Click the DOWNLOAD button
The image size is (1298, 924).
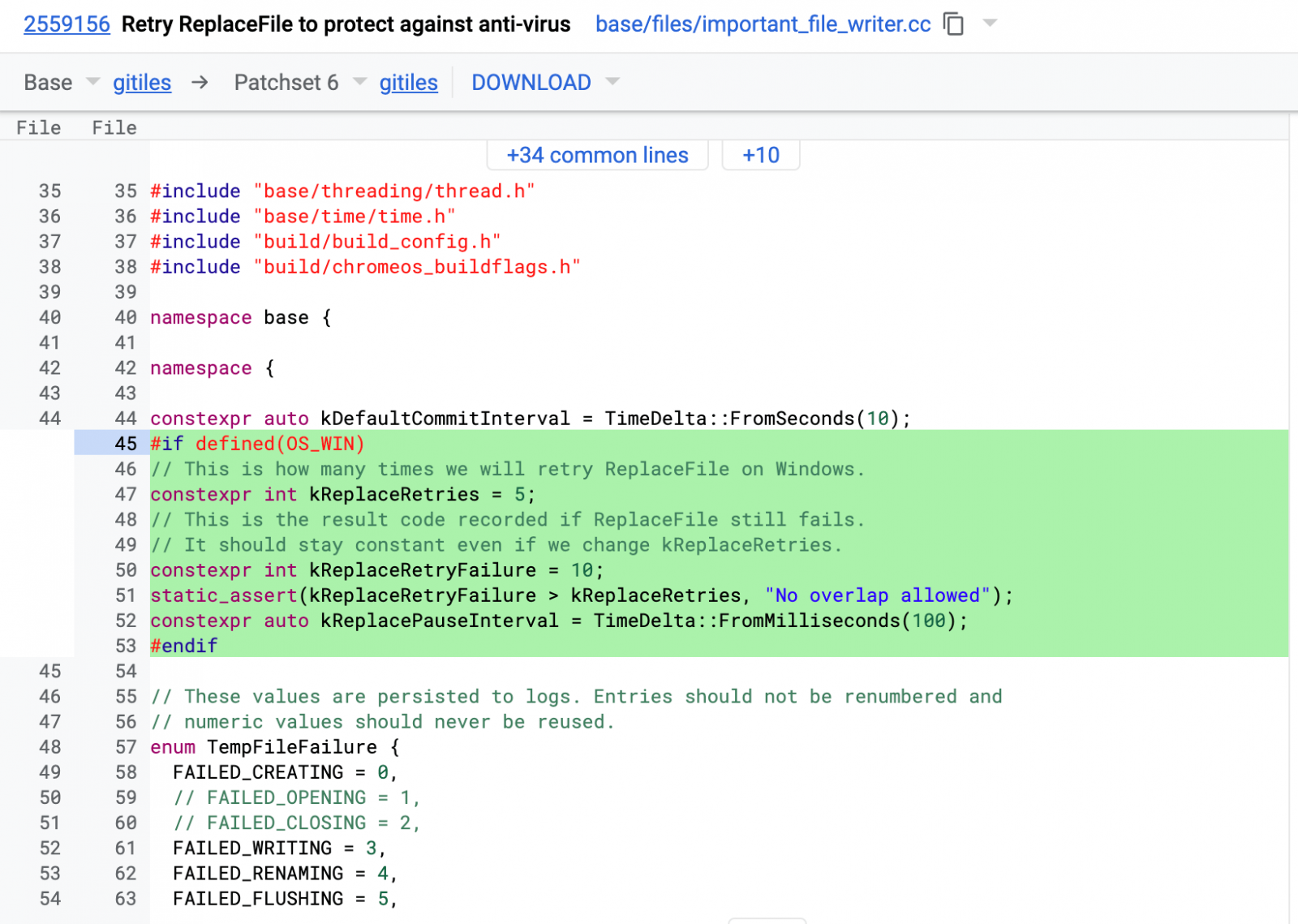point(531,83)
